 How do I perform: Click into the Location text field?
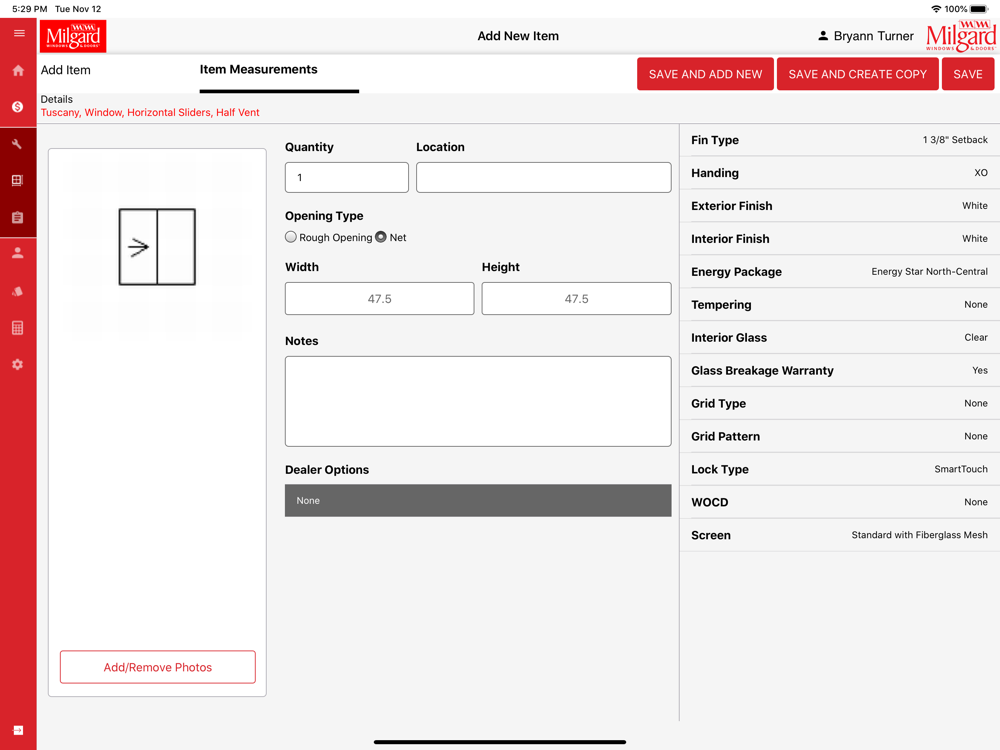click(x=543, y=177)
